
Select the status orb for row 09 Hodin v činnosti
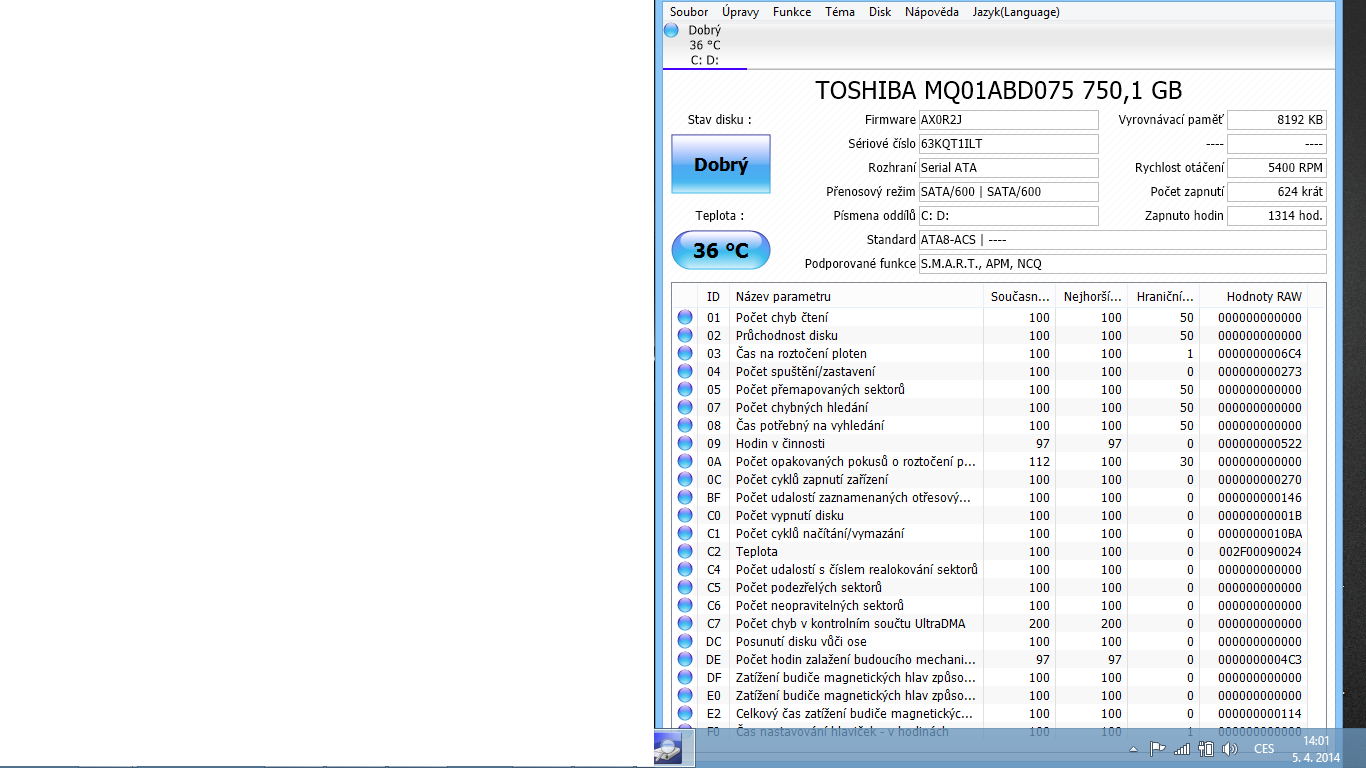pyautogui.click(x=685, y=443)
